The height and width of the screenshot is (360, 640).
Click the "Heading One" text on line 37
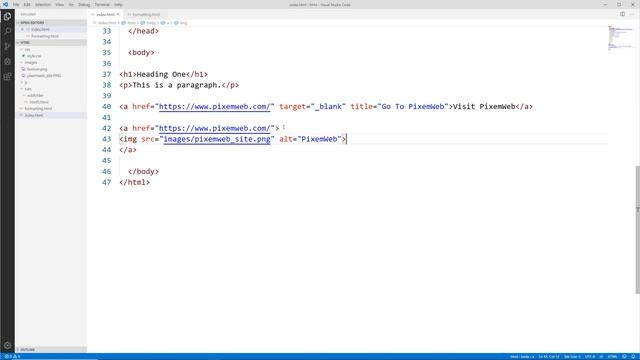[161, 74]
